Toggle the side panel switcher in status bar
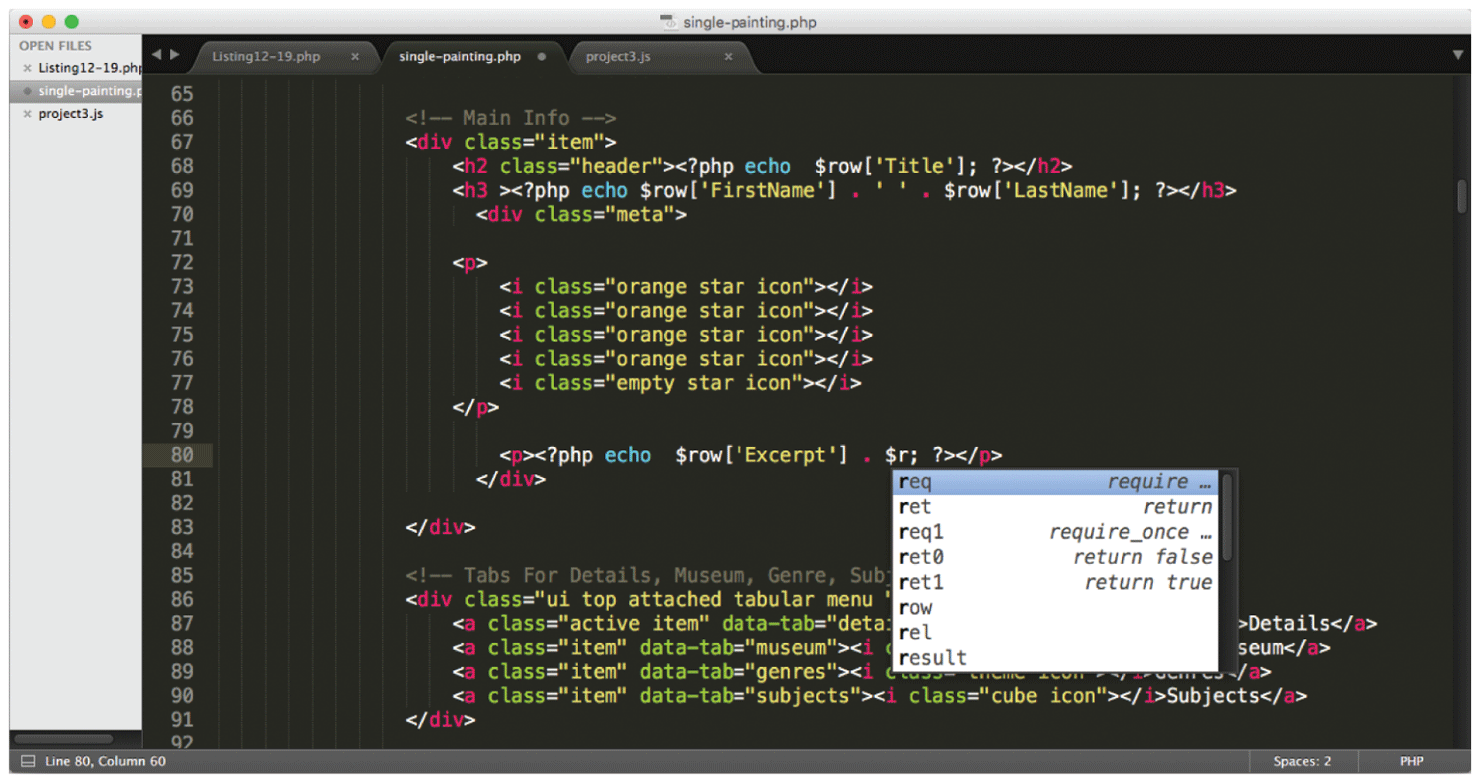The height and width of the screenshot is (783, 1480). [28, 761]
